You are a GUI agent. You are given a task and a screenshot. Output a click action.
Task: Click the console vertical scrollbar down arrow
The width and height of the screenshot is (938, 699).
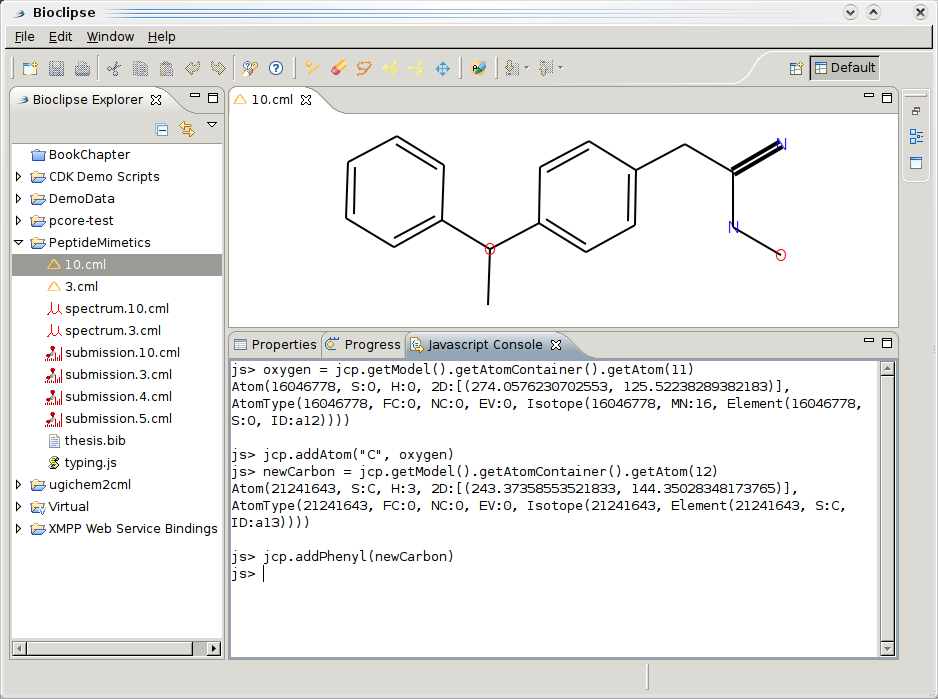[886, 649]
